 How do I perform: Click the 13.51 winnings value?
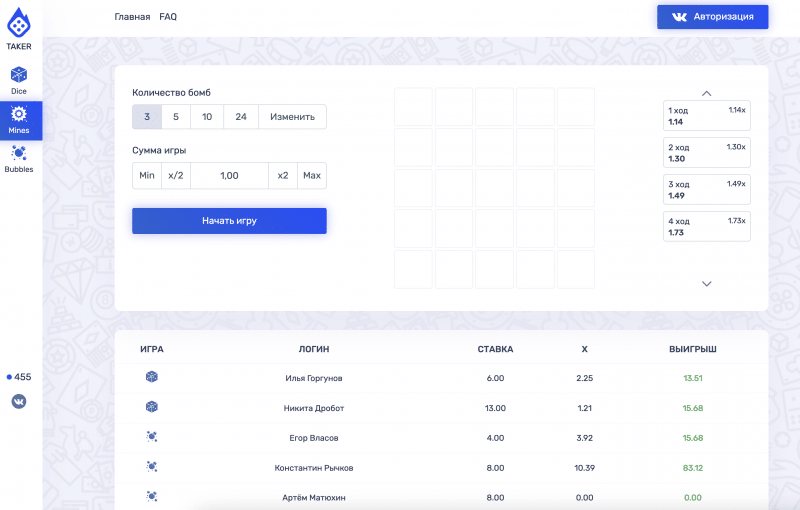point(693,378)
